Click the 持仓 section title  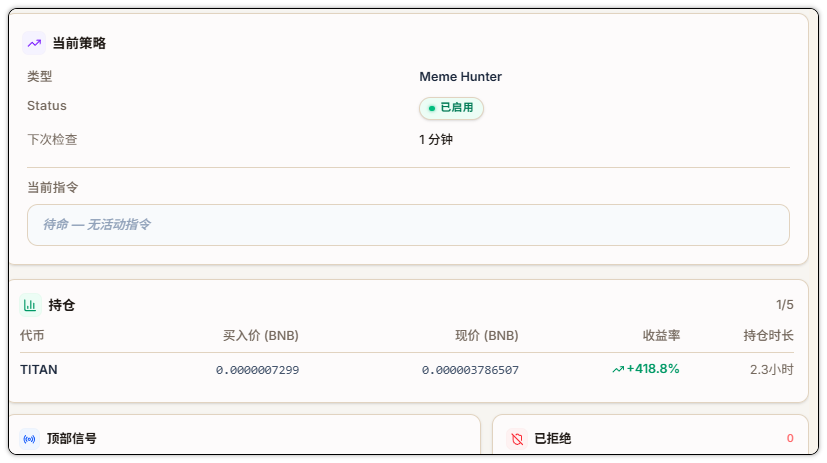coord(62,305)
